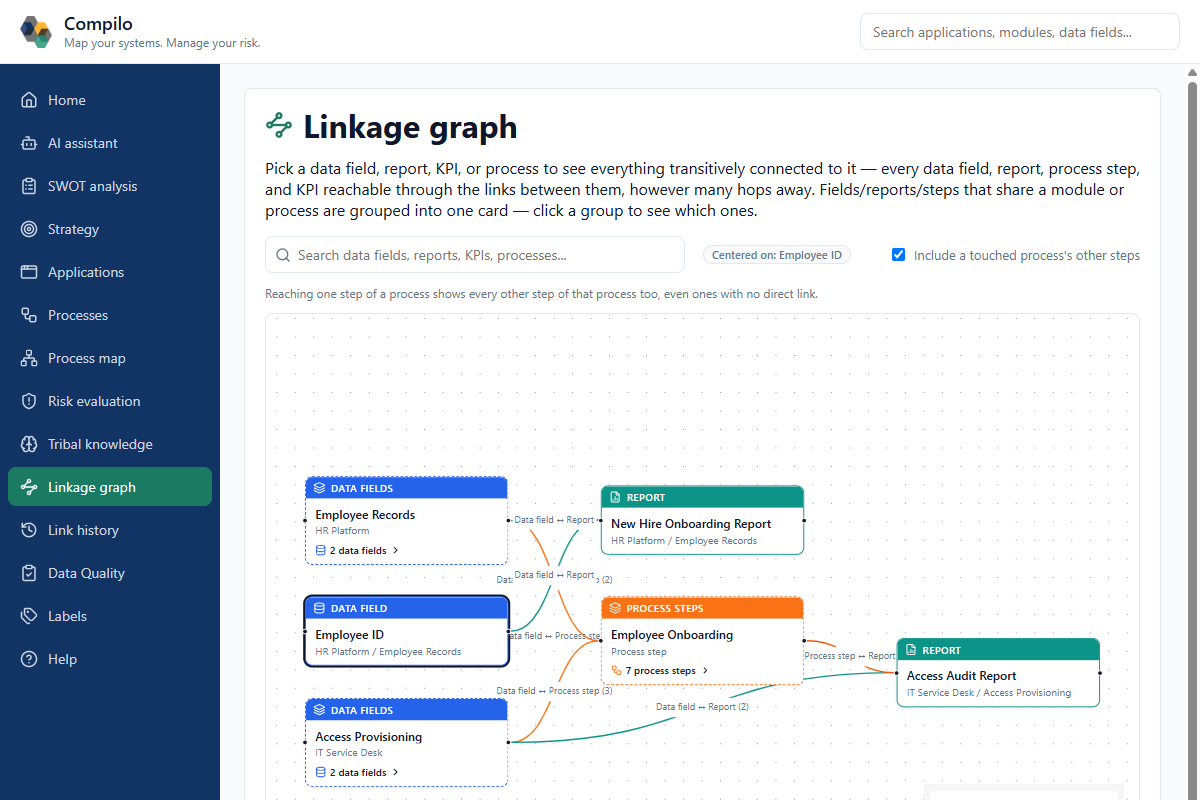Click the magnifier icon in graph search

coord(283,255)
